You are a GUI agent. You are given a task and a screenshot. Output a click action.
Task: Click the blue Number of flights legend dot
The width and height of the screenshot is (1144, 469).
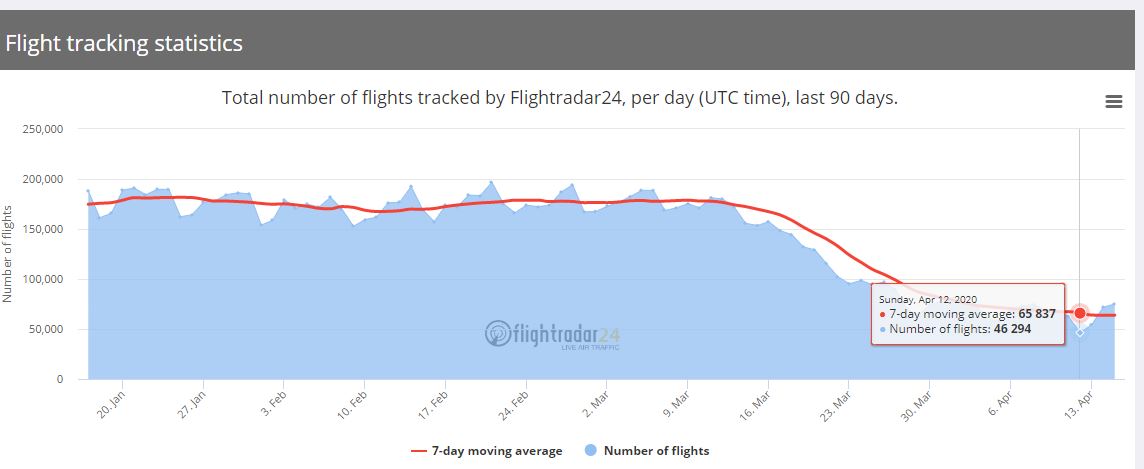click(590, 451)
